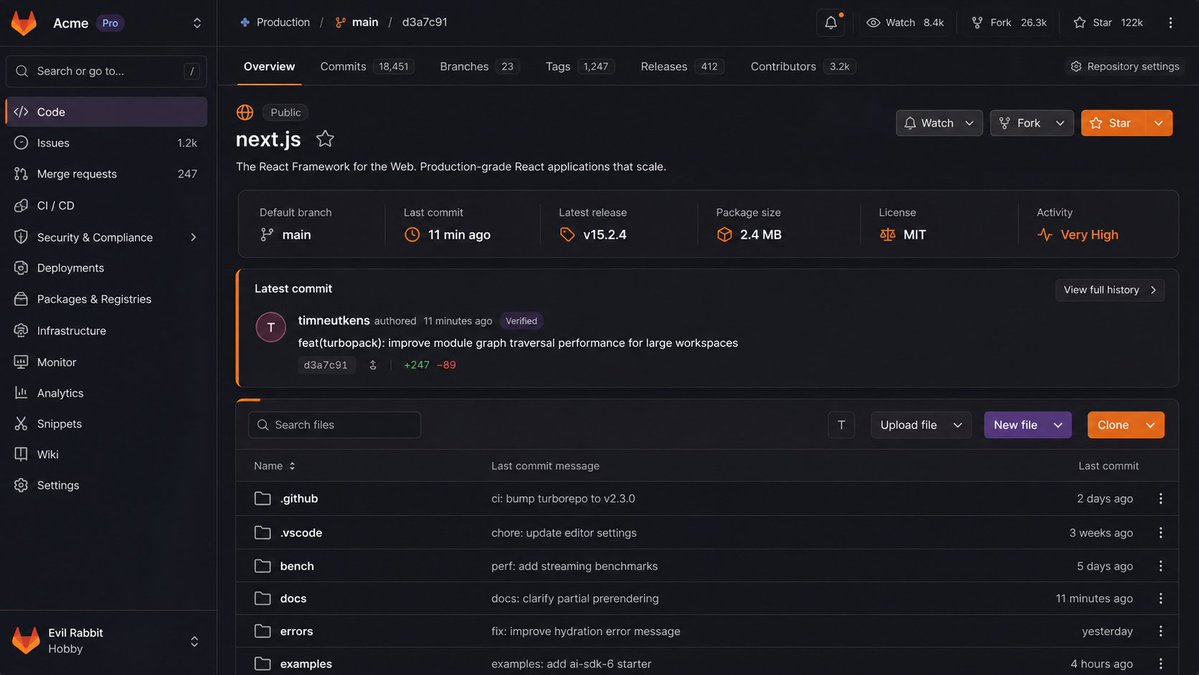Open notifications bell in header
Image resolution: width=1199 pixels, height=675 pixels.
831,23
